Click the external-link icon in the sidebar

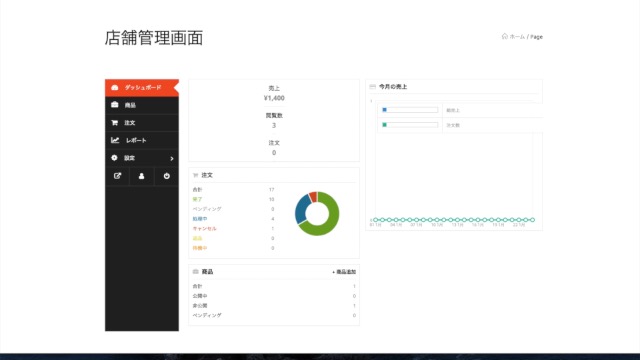118,176
